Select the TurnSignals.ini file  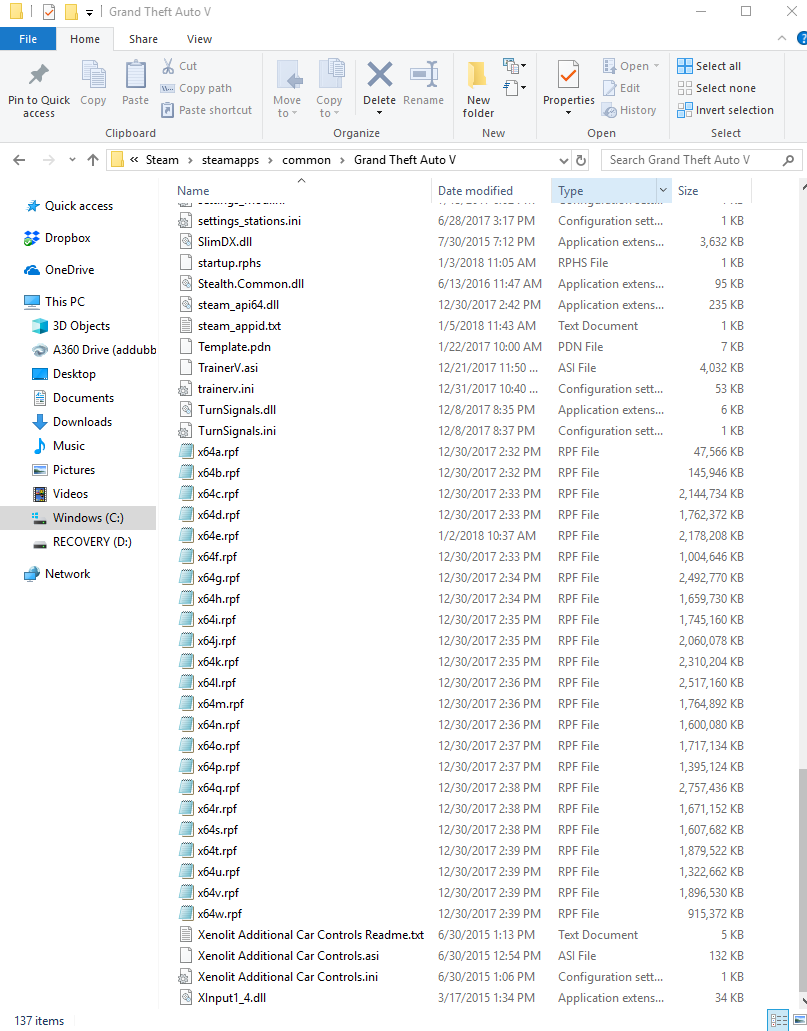click(237, 431)
